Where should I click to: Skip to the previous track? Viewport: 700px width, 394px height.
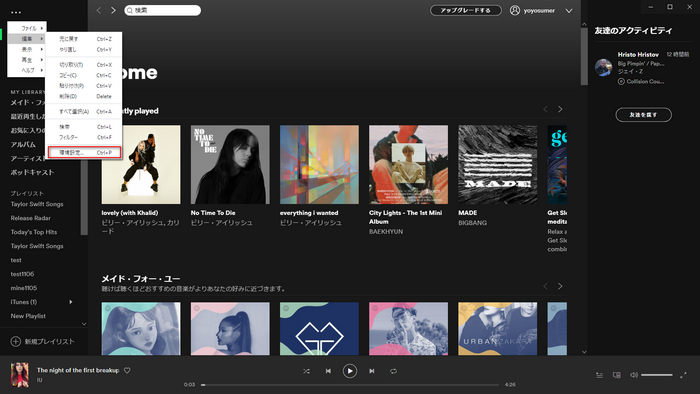(x=328, y=371)
